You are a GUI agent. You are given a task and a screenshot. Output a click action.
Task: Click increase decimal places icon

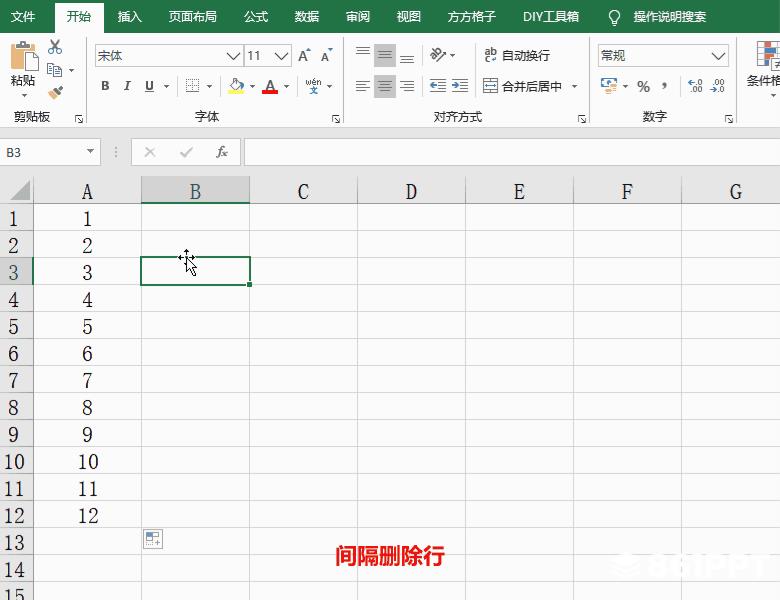[x=695, y=86]
